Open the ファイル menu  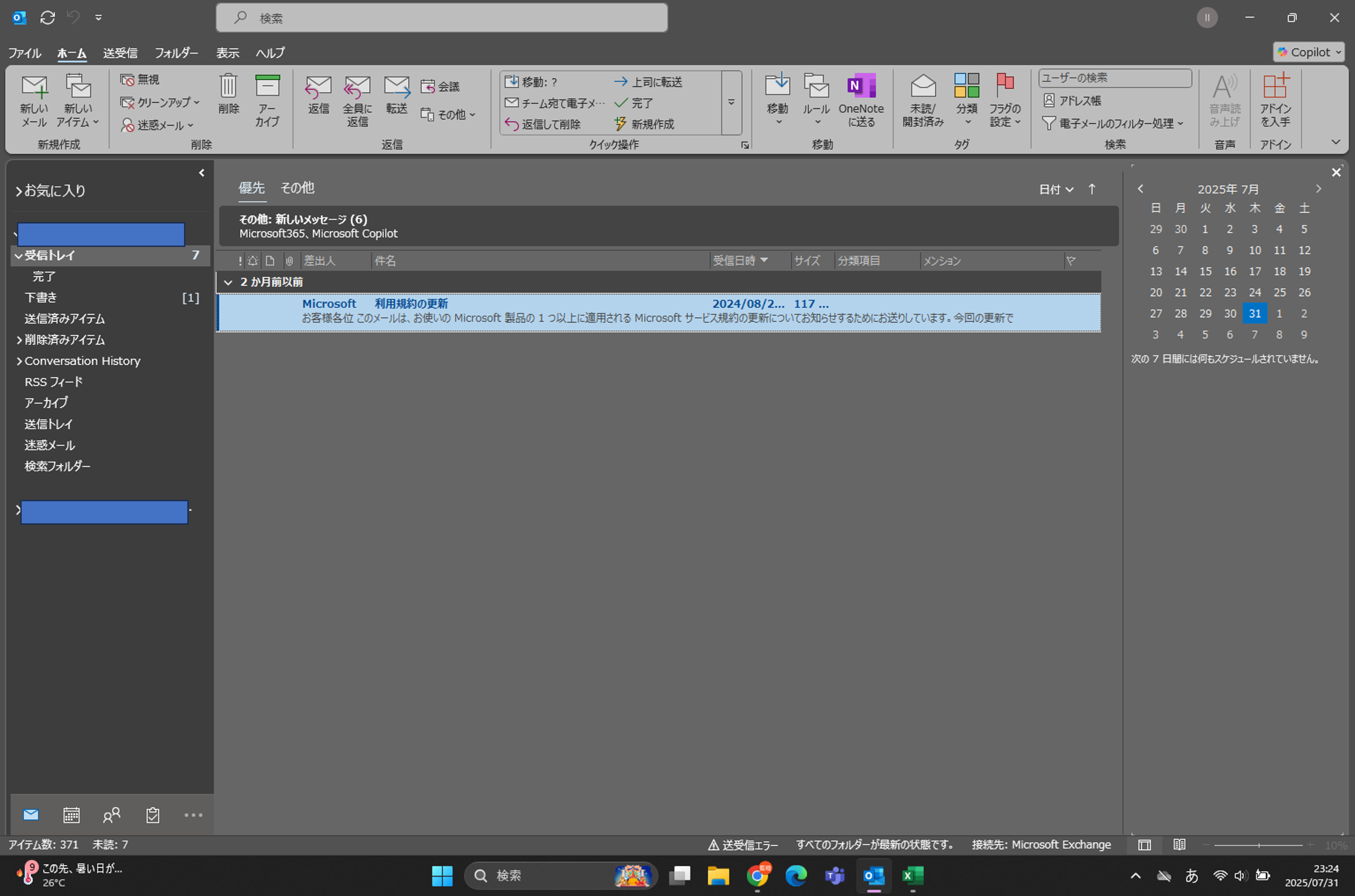click(x=25, y=53)
